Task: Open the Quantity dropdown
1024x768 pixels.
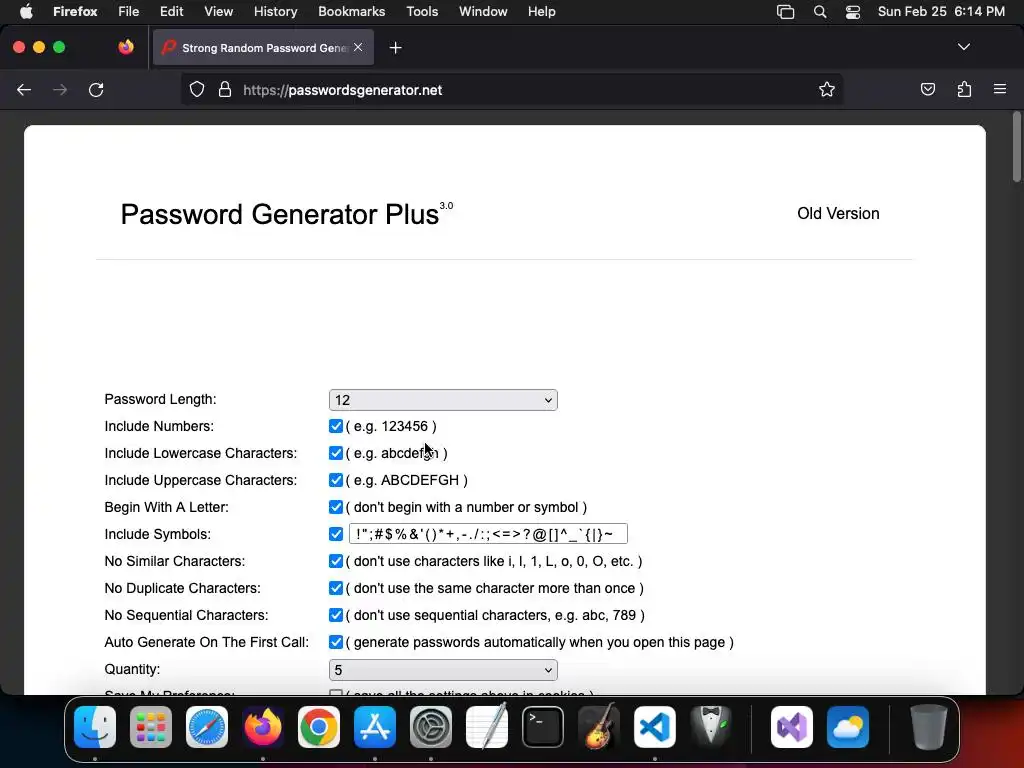Action: 443,669
